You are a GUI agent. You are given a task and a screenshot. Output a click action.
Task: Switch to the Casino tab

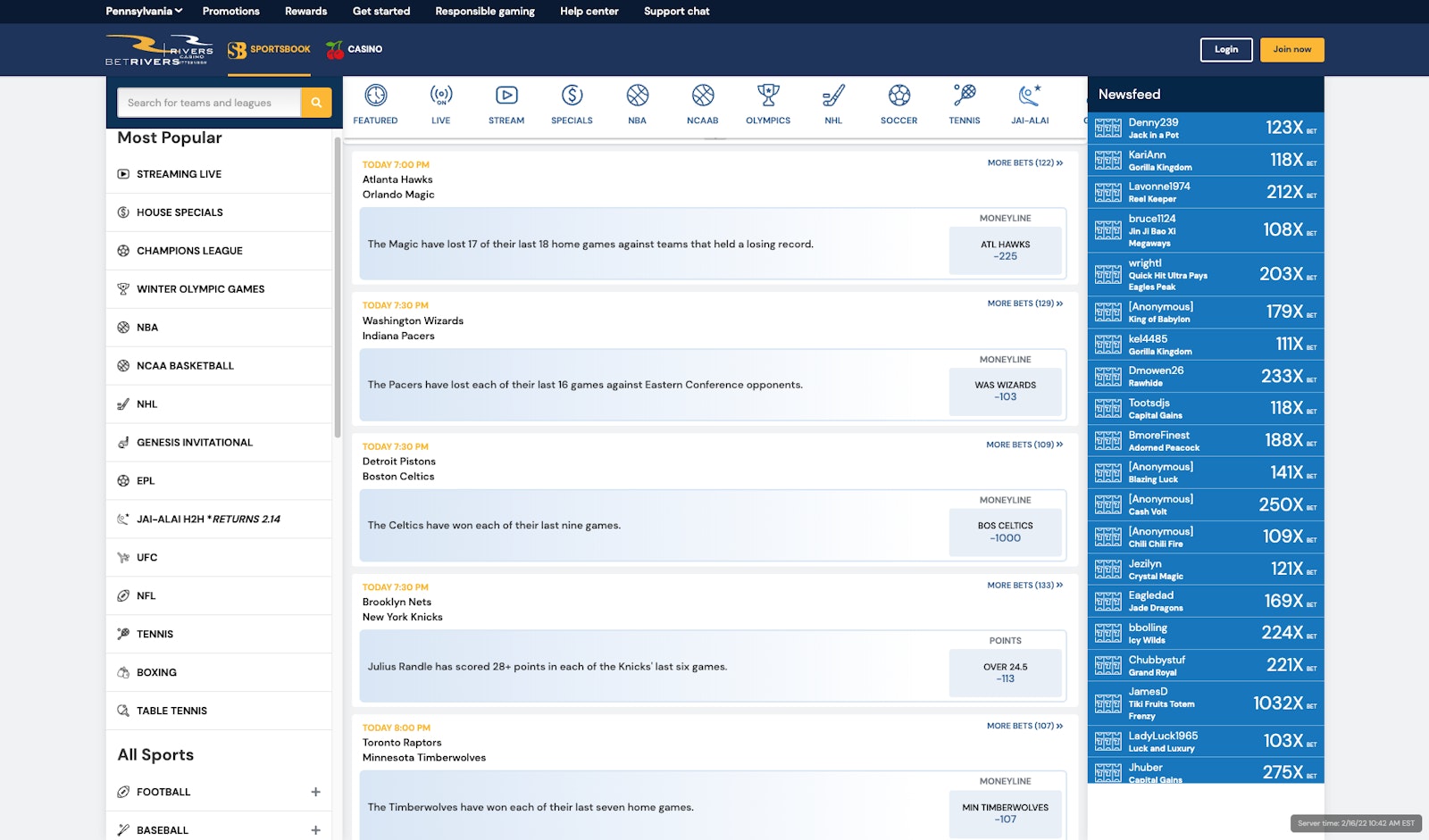[355, 50]
